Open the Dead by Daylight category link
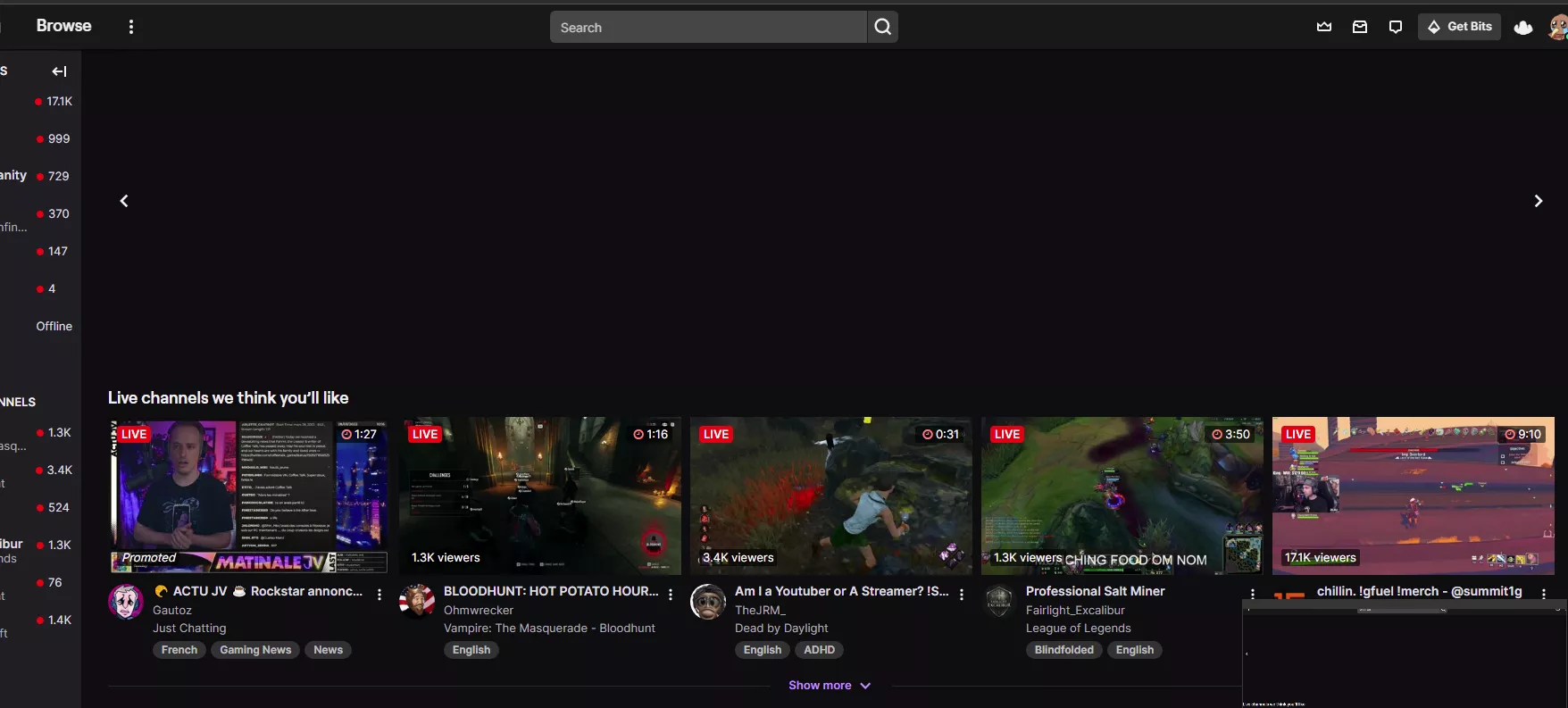The width and height of the screenshot is (1568, 708). point(781,629)
